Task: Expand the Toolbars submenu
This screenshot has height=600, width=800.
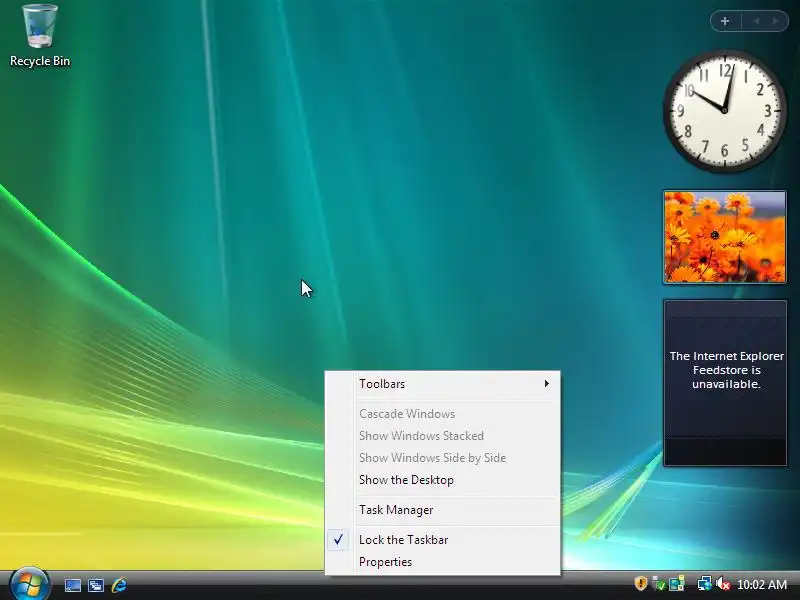Action: (x=442, y=384)
